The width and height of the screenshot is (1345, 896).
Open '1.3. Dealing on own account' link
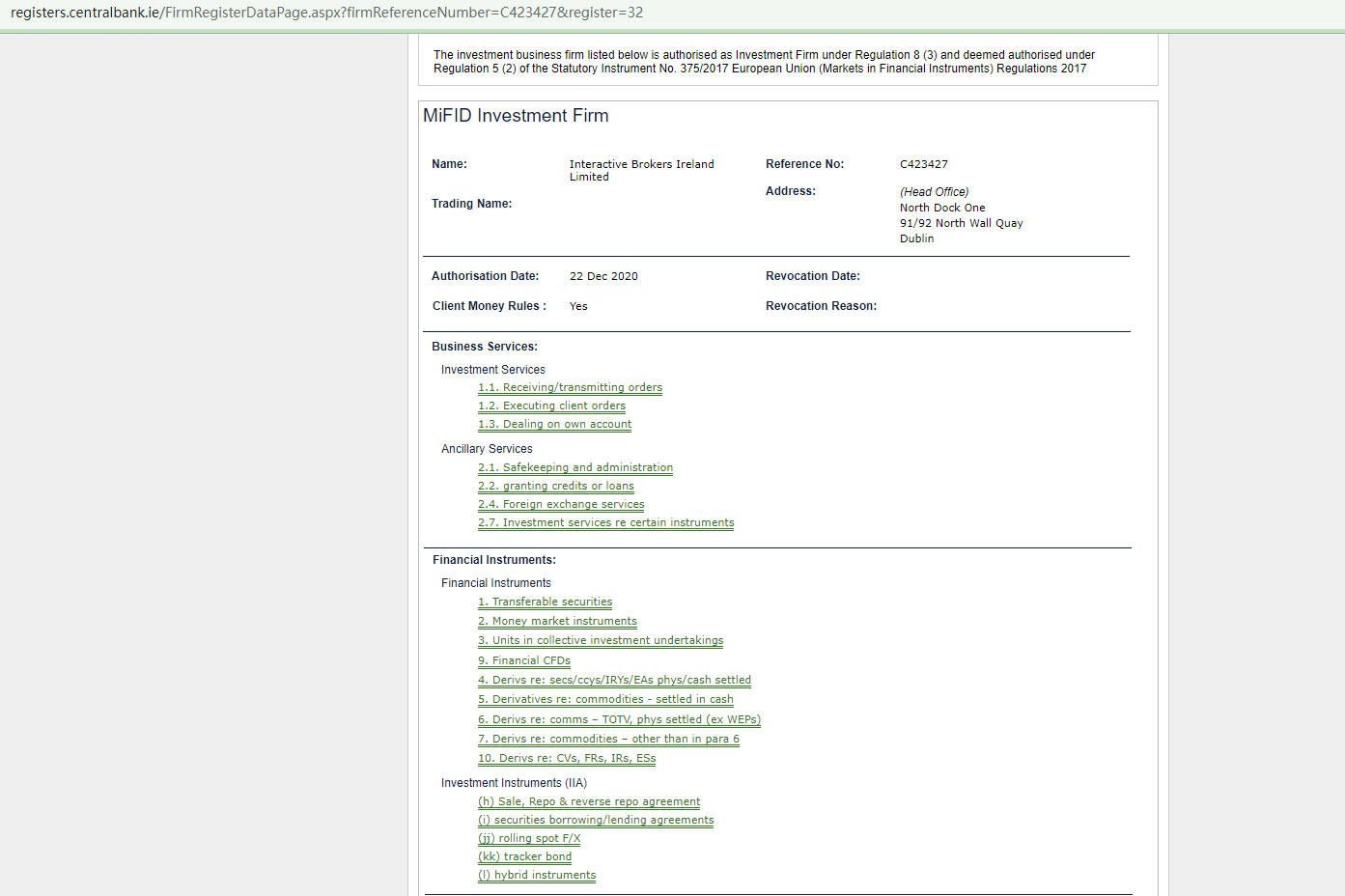pos(554,424)
